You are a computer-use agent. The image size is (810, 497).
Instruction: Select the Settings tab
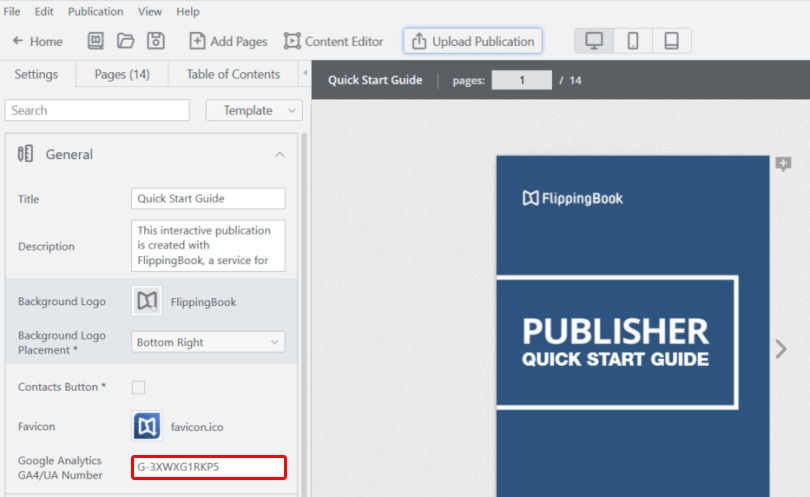coord(36,74)
